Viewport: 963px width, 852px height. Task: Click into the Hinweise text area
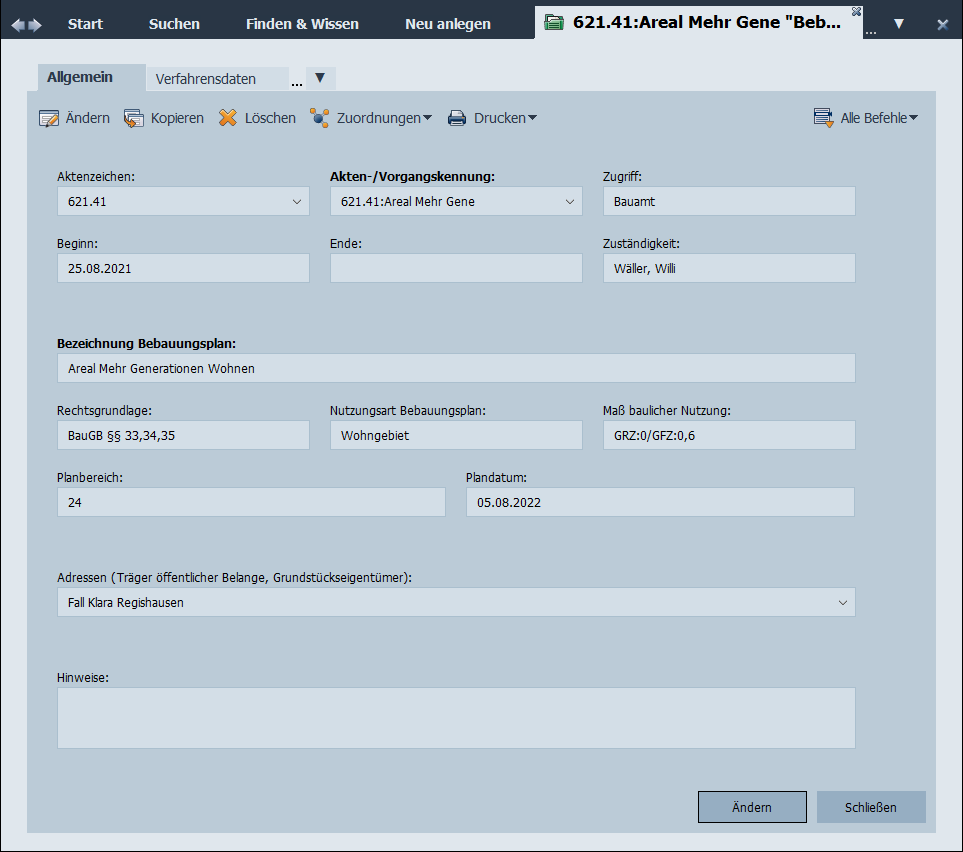pos(456,717)
